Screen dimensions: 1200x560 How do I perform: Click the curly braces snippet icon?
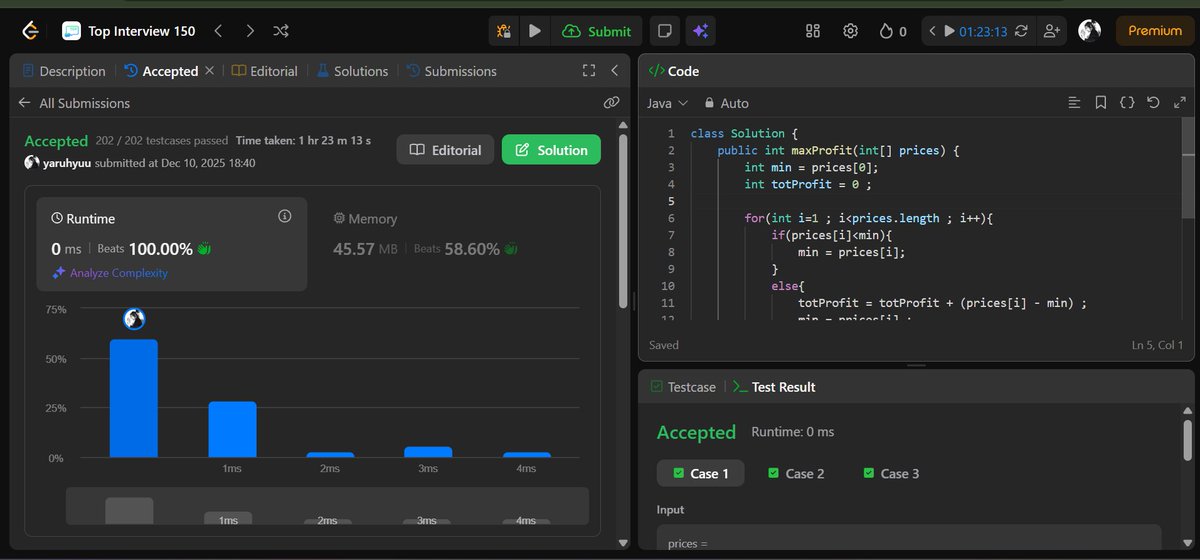click(x=1127, y=103)
